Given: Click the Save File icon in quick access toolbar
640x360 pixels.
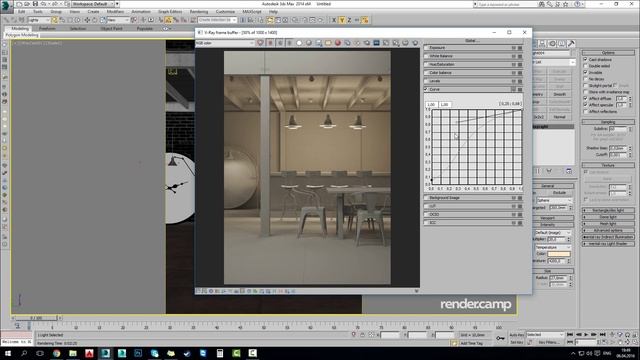Looking at the screenshot, I should pyautogui.click(x=35, y=4).
